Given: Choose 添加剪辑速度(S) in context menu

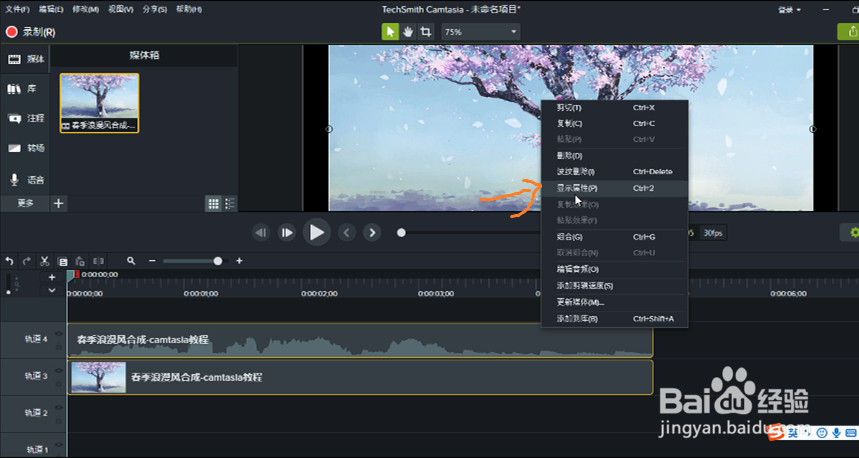Looking at the screenshot, I should [x=614, y=286].
